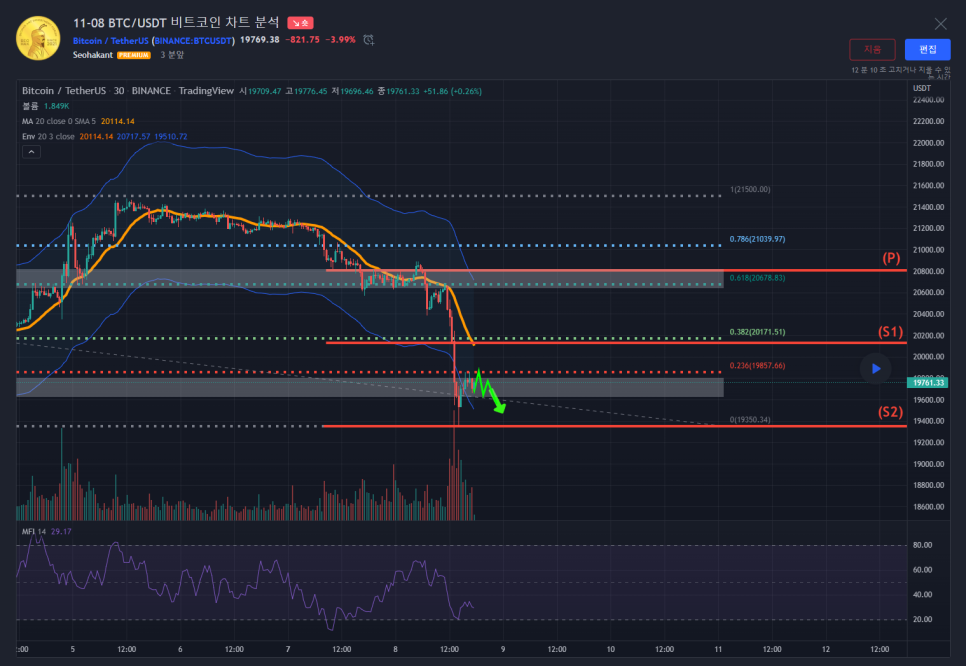
Task: Collapse the indicator legend with chevron button
Action: coord(31,152)
